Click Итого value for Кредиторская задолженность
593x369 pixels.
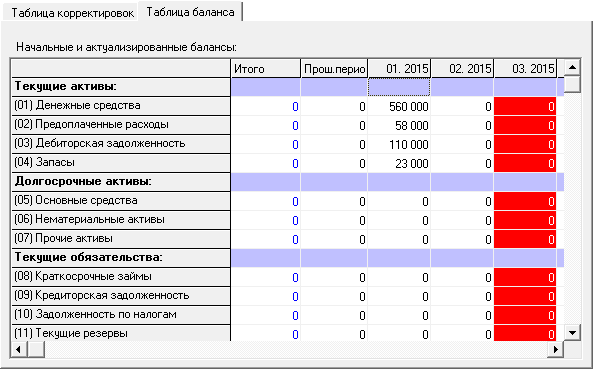265,296
